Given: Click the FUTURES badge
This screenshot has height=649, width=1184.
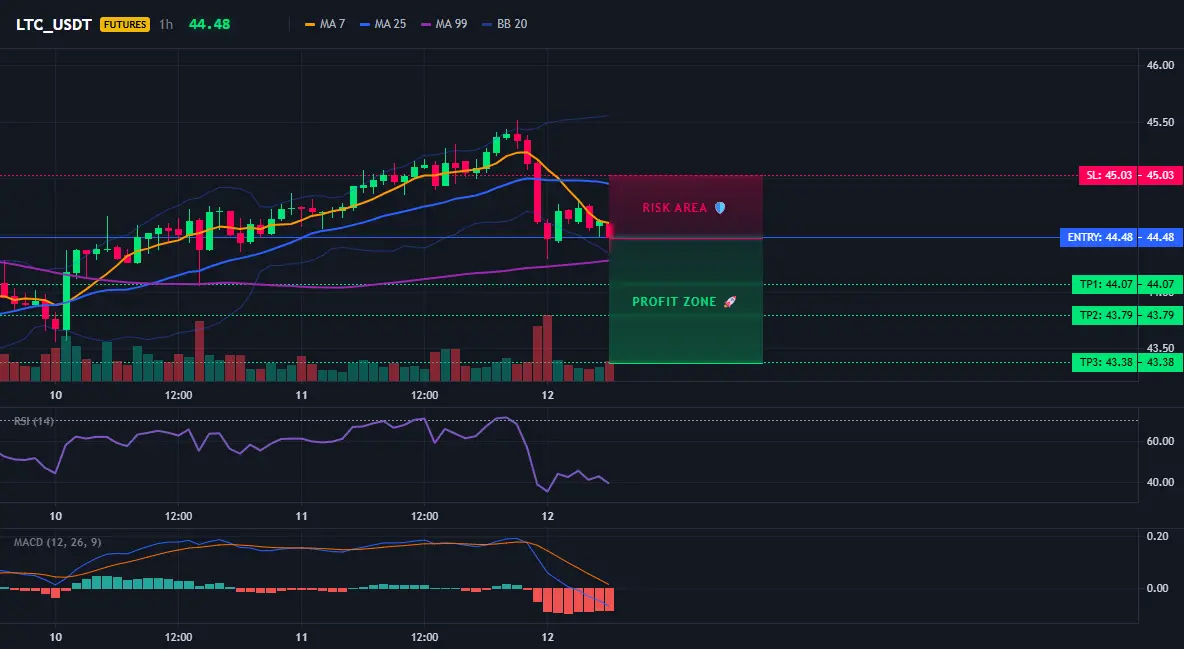Looking at the screenshot, I should 125,24.
